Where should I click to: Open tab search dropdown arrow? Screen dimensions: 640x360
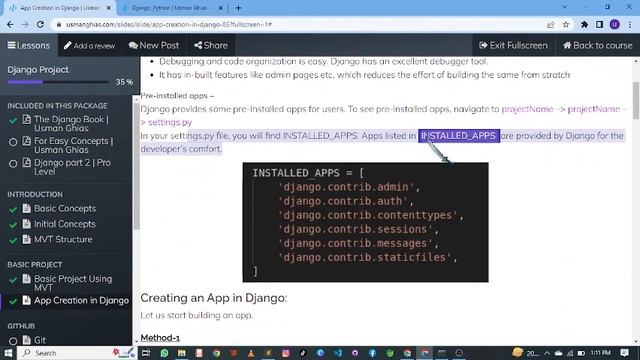click(x=564, y=7)
